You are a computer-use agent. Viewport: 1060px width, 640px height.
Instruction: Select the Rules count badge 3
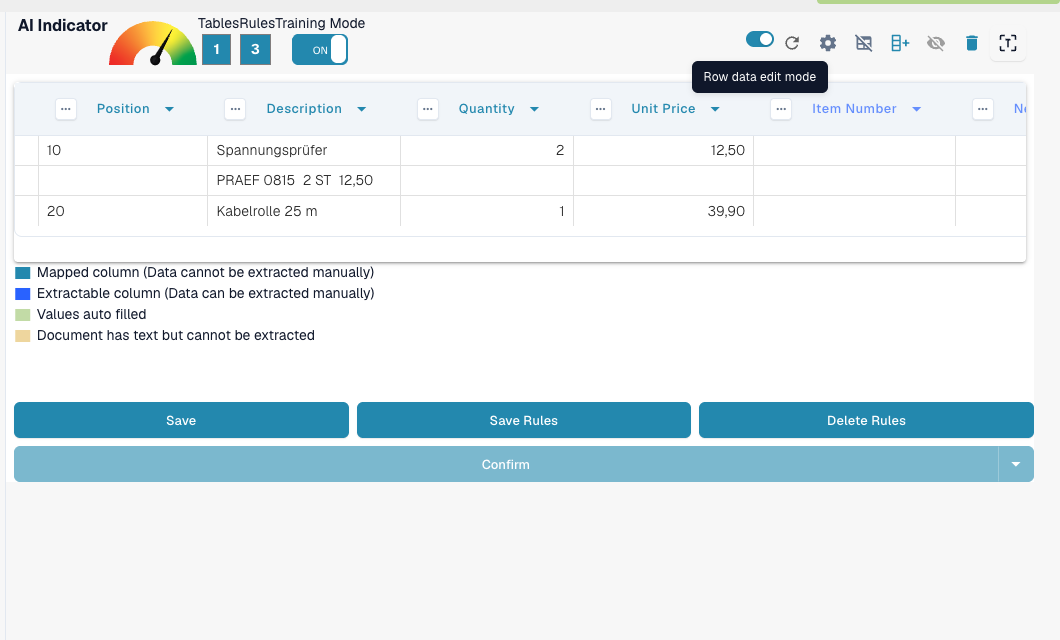point(256,49)
